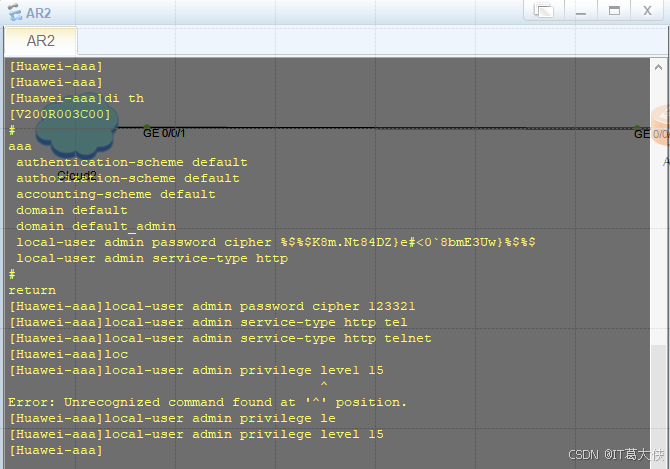Click the overlapping-windows button in AR2 title bar
Image resolution: width=670 pixels, height=469 pixels.
(544, 10)
